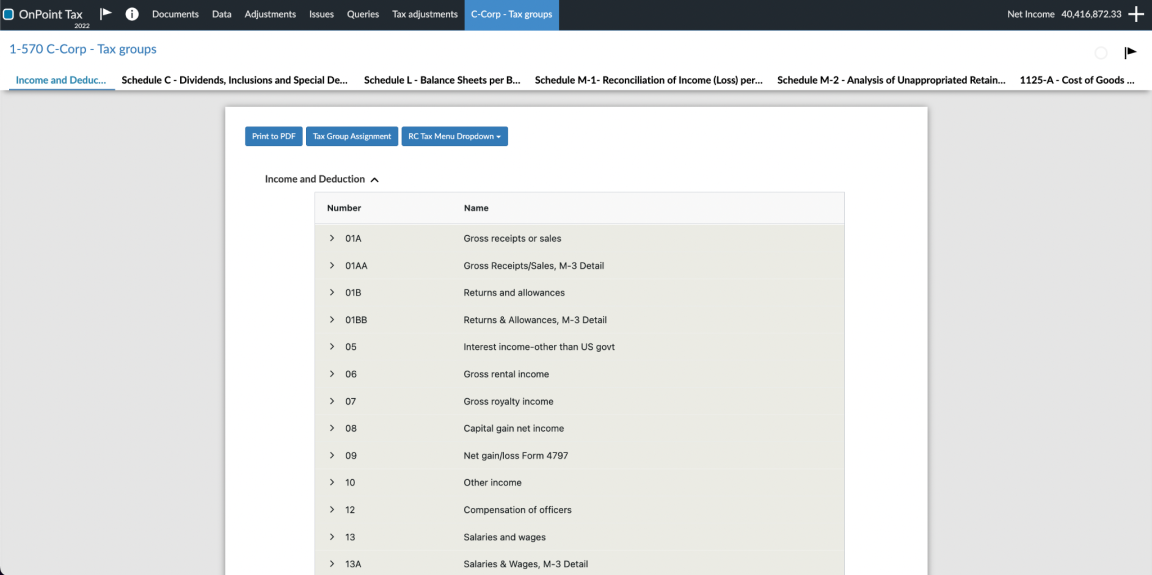Expand row 01A Gross receipts or sales
This screenshot has height=575, width=1152.
tap(332, 239)
